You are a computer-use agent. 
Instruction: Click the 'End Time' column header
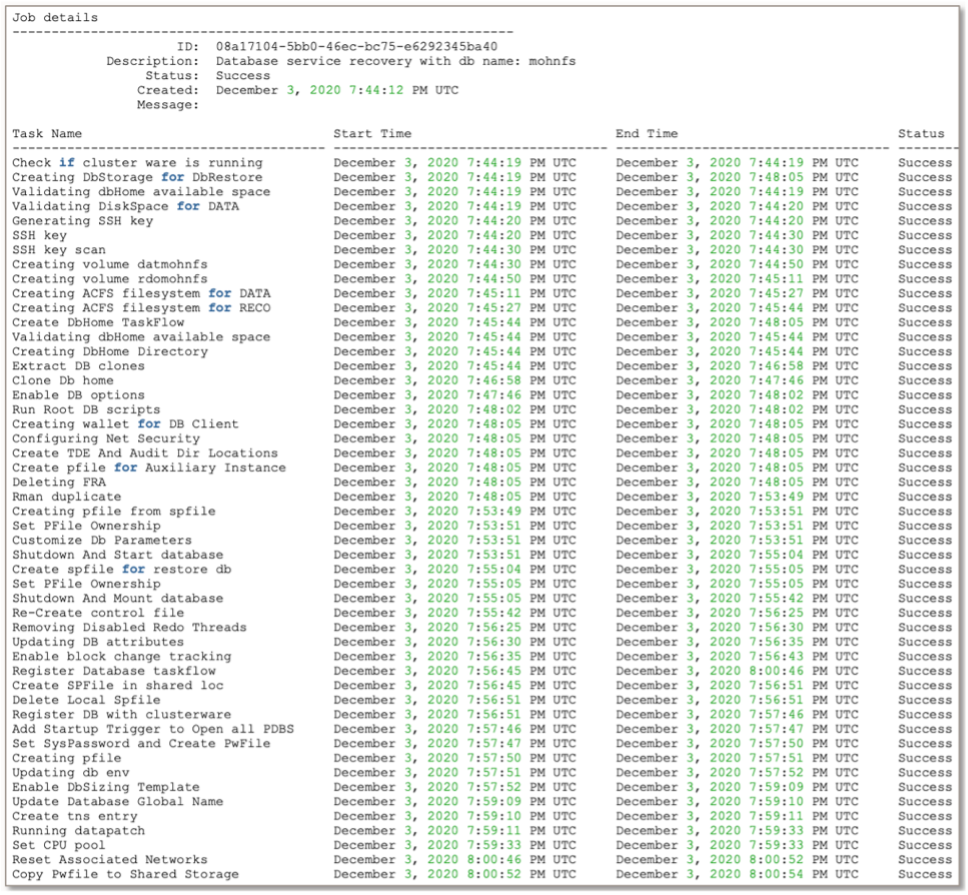646,133
